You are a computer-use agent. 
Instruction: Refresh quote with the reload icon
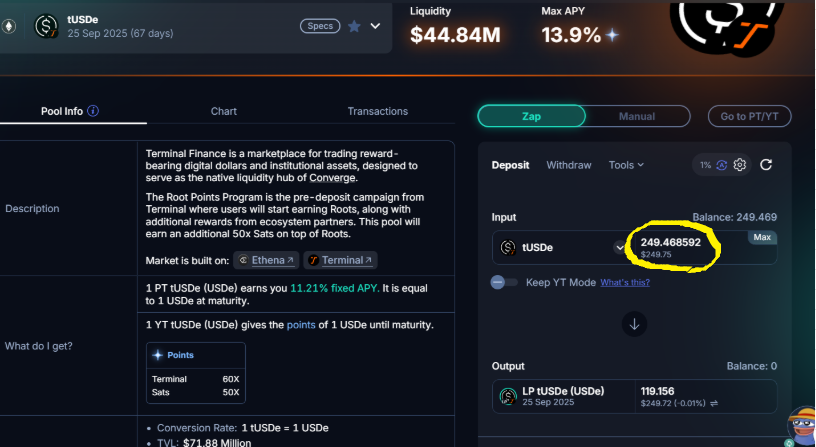click(x=766, y=165)
